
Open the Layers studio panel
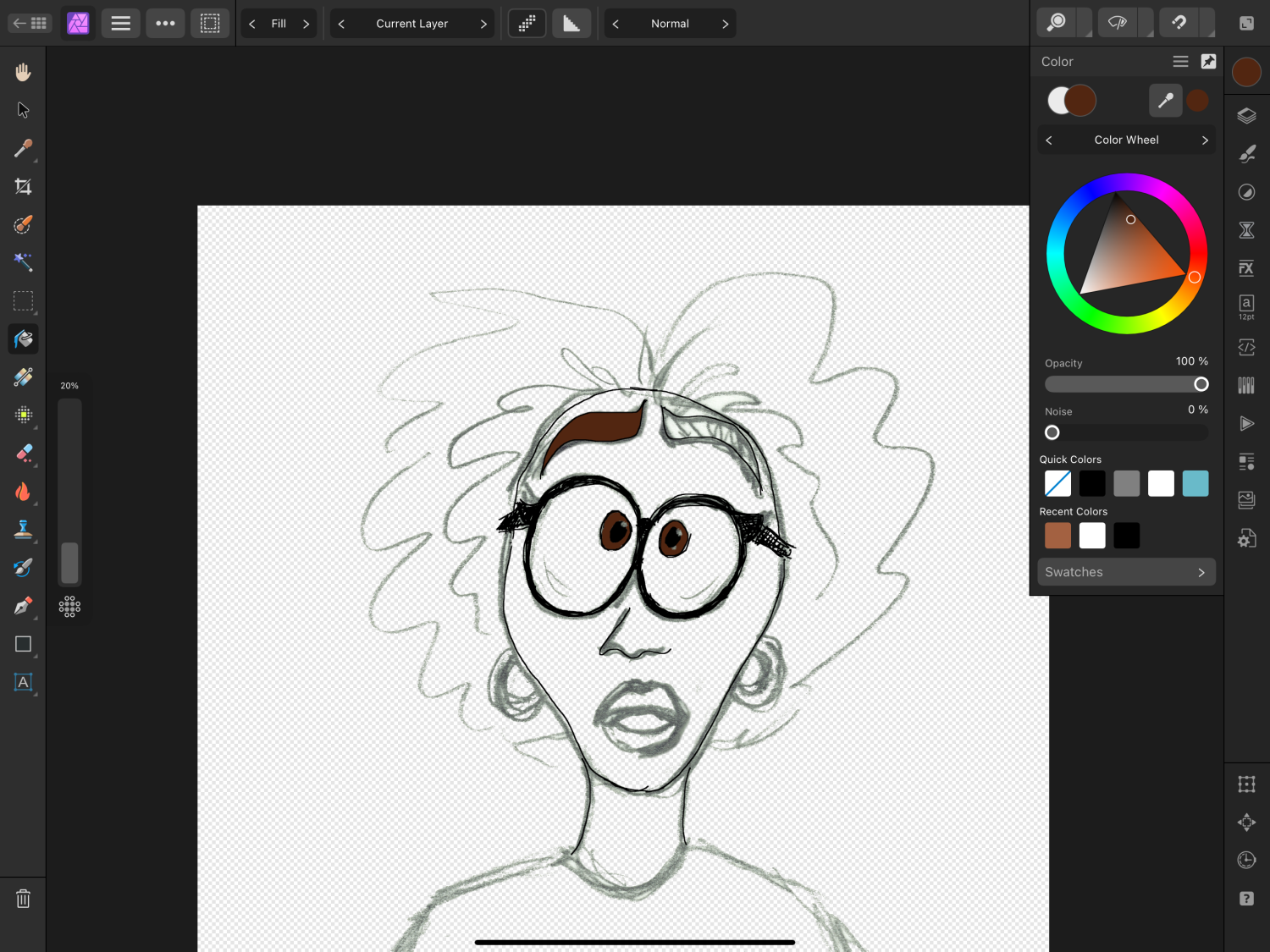pos(1246,116)
